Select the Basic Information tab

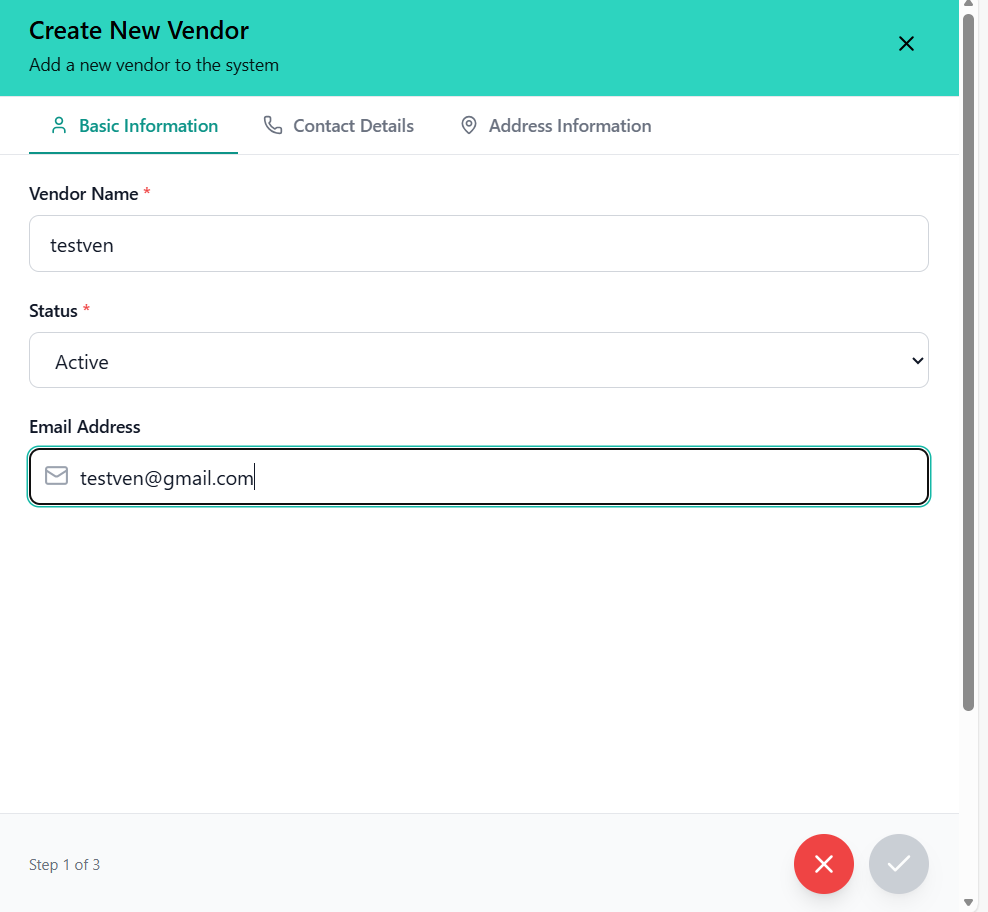[x=133, y=125]
